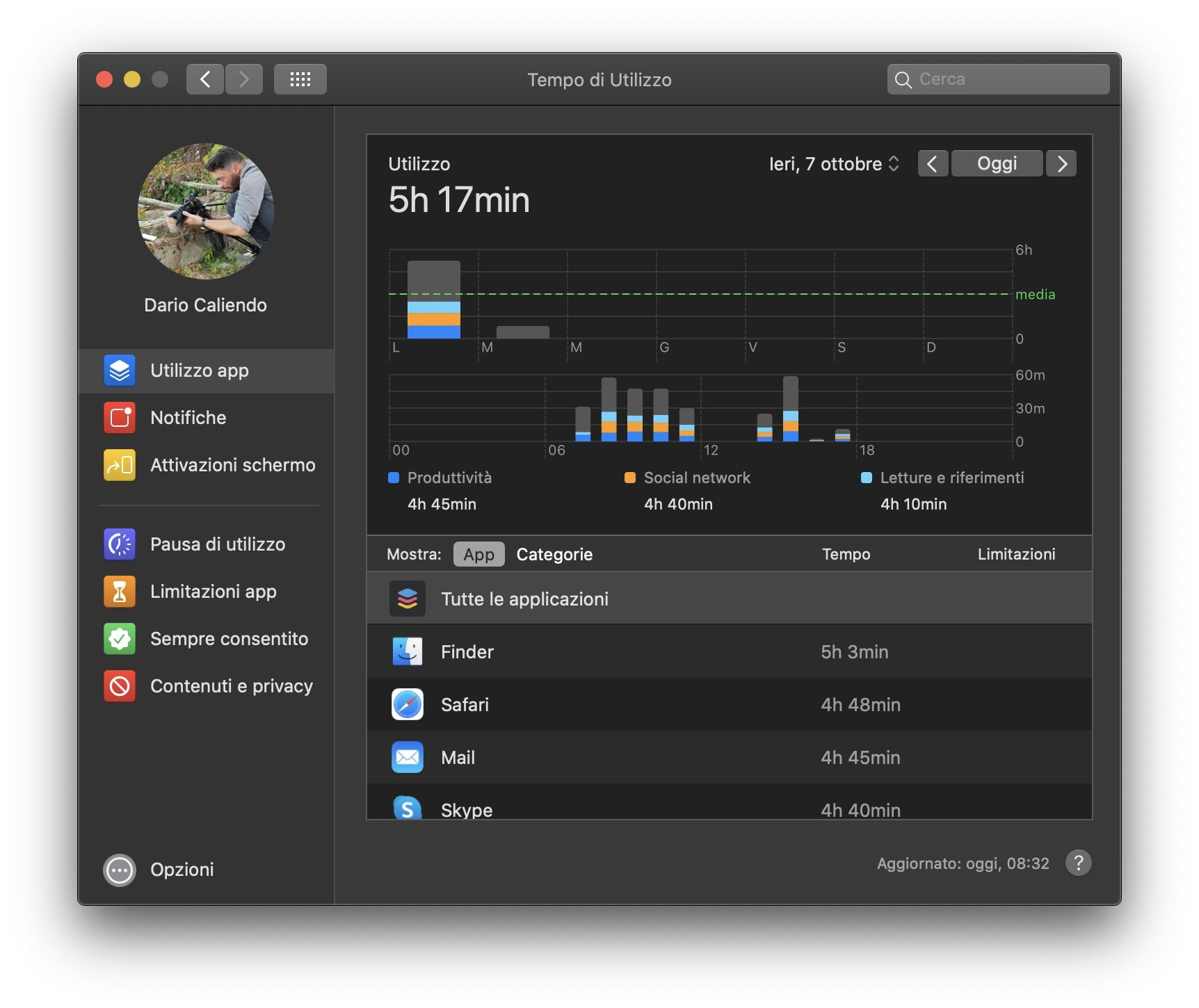Image resolution: width=1199 pixels, height=1008 pixels.
Task: Show all preferences grid button
Action: pos(300,79)
